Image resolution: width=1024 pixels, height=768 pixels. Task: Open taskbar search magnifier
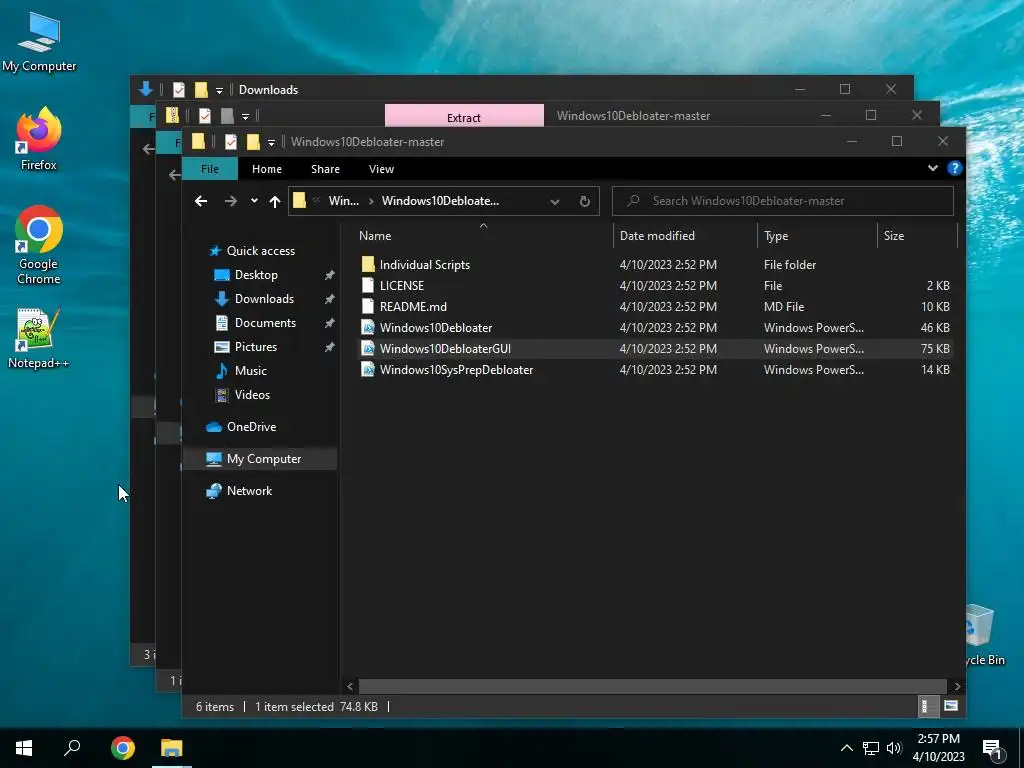tap(72, 748)
